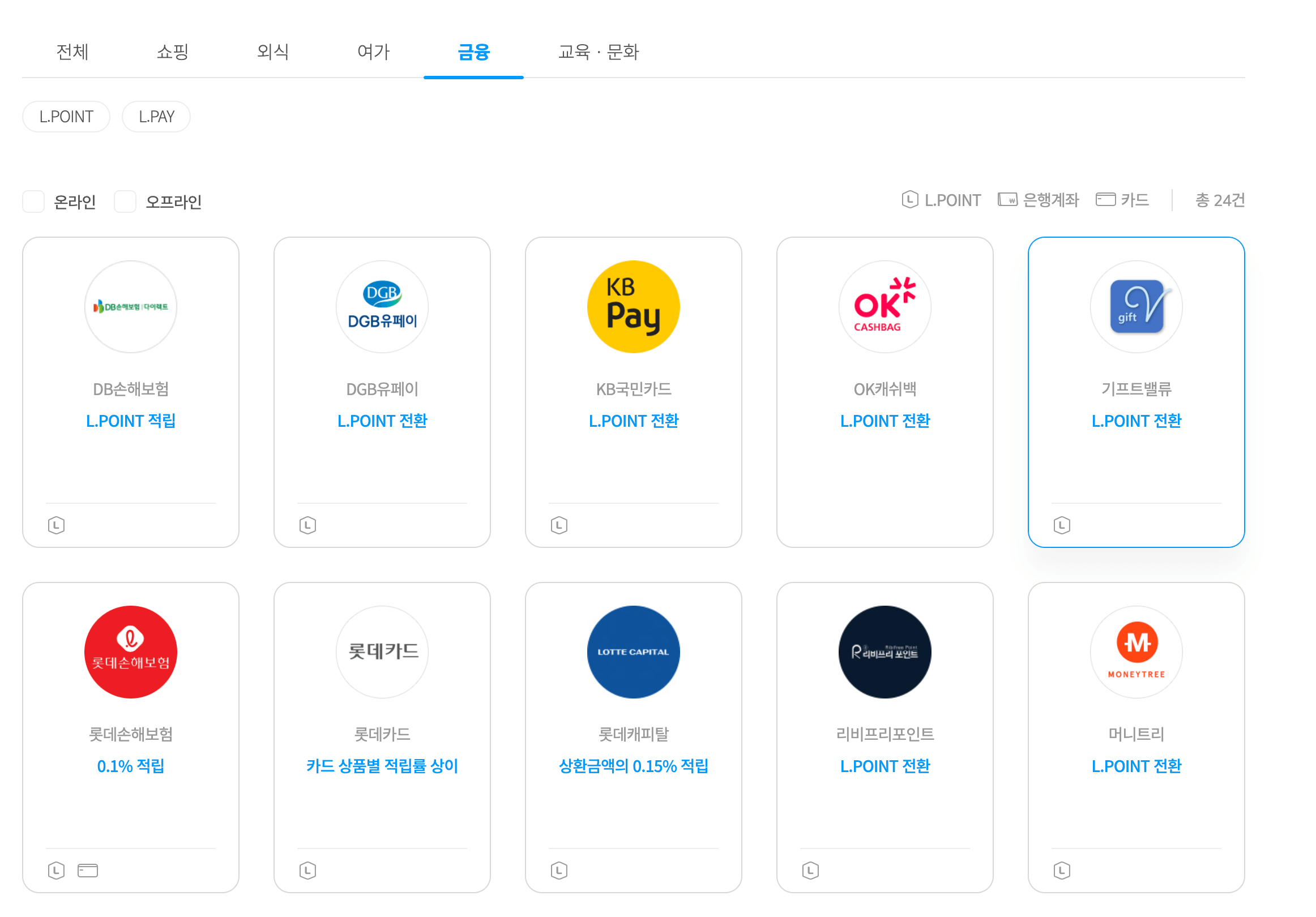The width and height of the screenshot is (1316, 917).
Task: Click L.POINT icon under 롯데카드 tile
Action: [x=308, y=870]
